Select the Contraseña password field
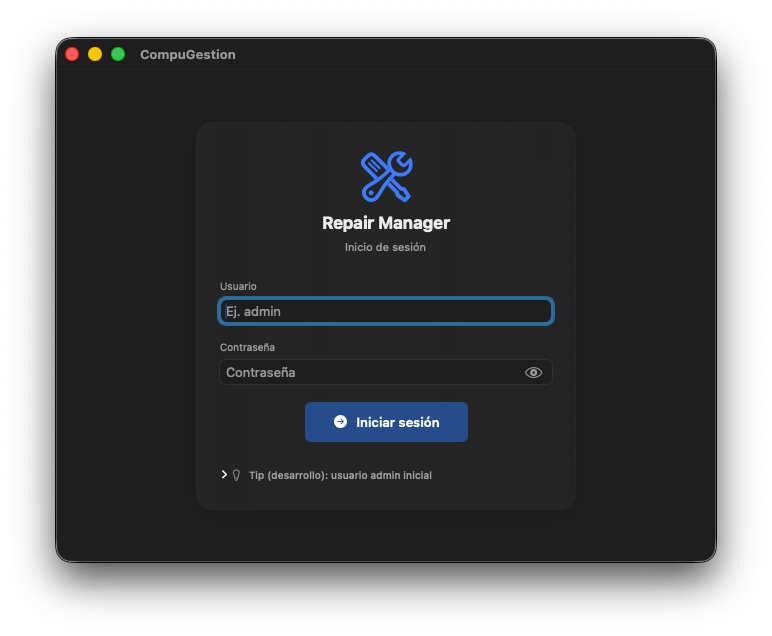 pos(370,373)
